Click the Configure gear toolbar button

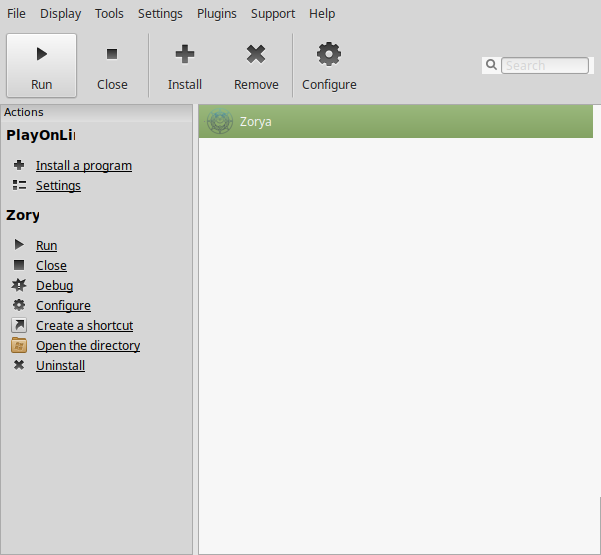tap(329, 65)
